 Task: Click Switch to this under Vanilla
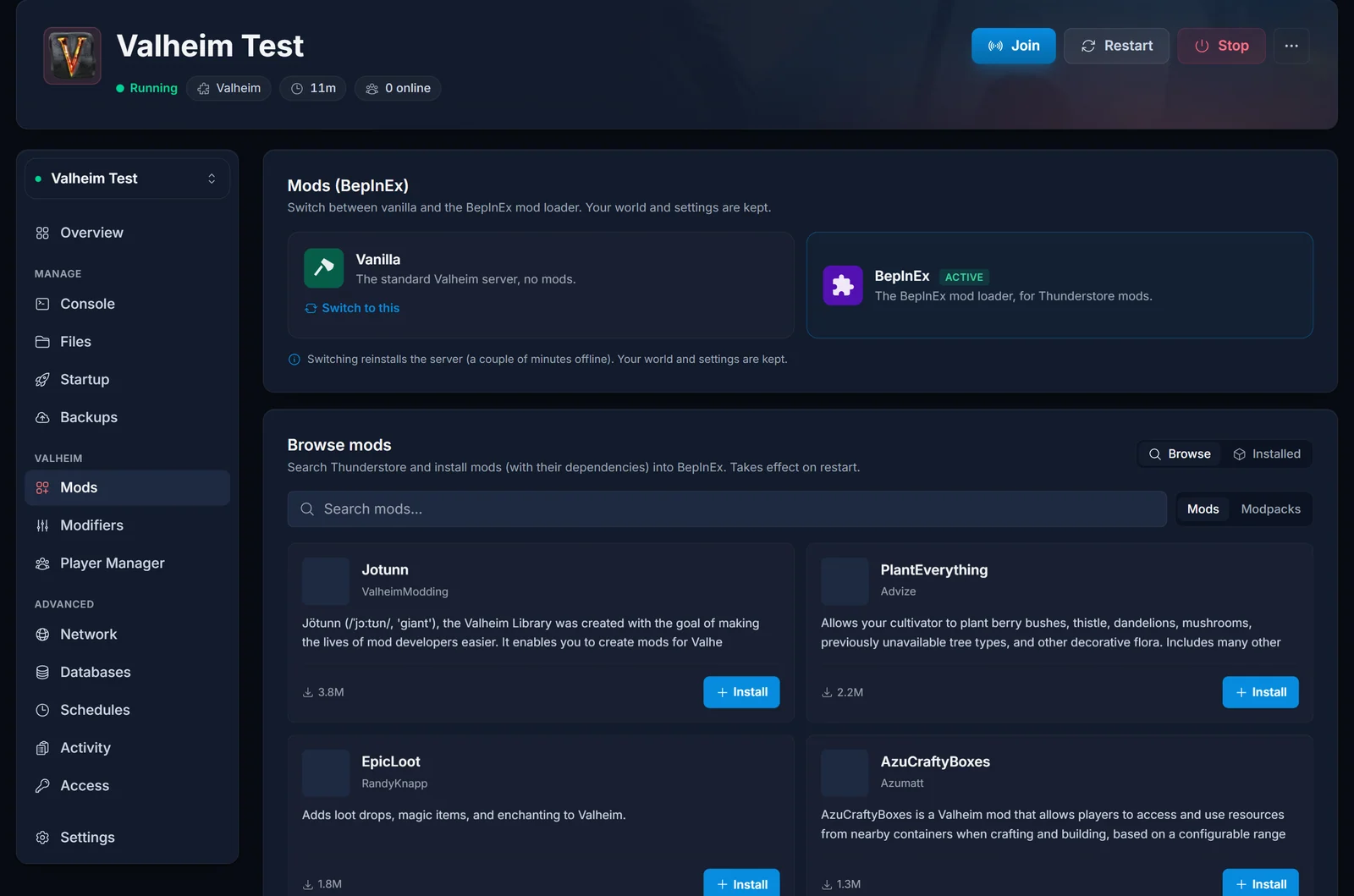click(352, 309)
